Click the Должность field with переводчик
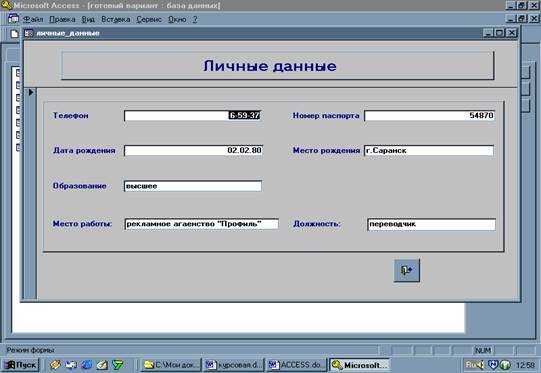The width and height of the screenshot is (541, 373). click(x=432, y=224)
